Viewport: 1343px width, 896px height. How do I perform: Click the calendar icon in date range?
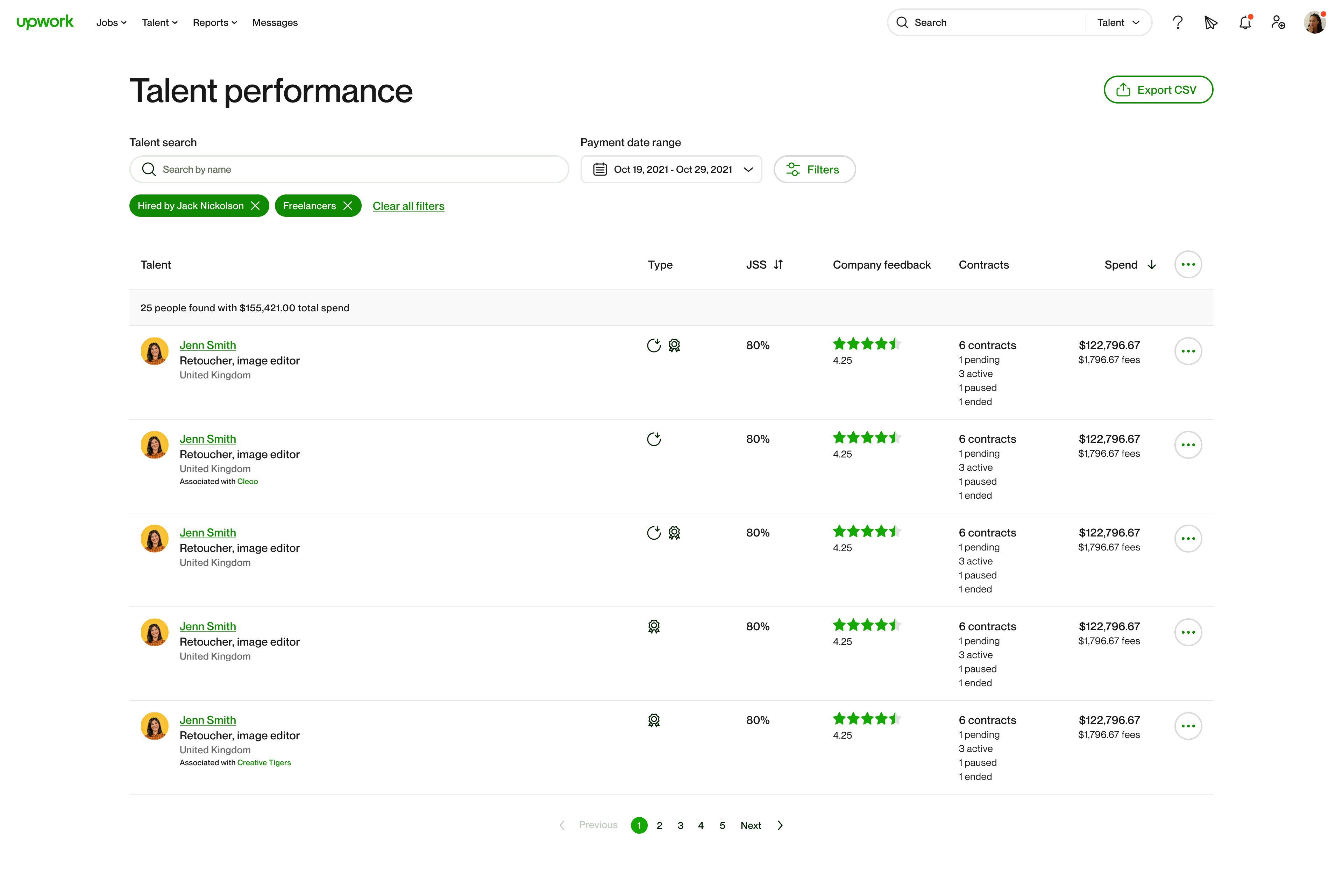[599, 169]
